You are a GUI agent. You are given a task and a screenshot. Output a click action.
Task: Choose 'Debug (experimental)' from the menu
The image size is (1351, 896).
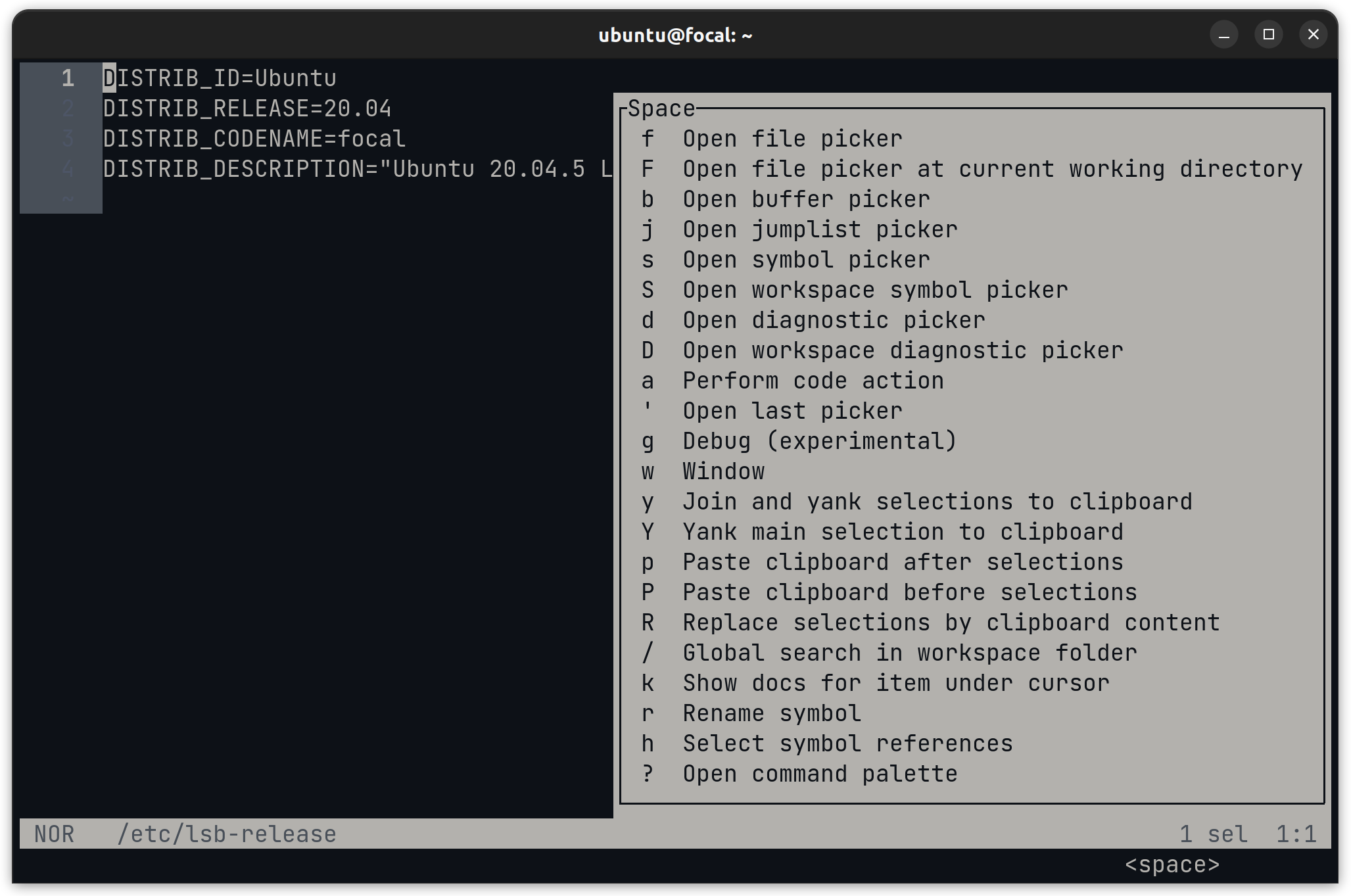pos(819,440)
